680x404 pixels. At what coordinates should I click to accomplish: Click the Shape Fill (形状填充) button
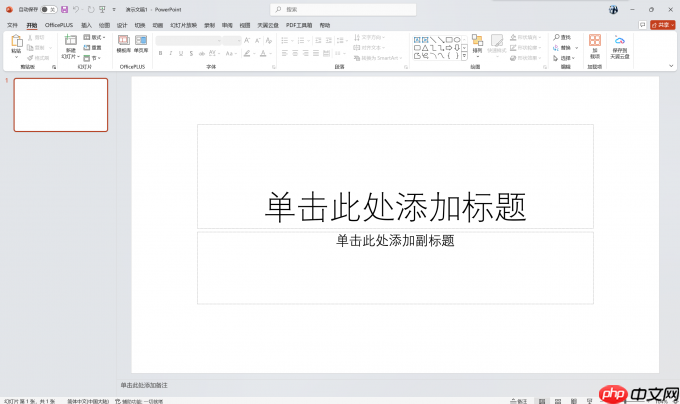(526, 37)
